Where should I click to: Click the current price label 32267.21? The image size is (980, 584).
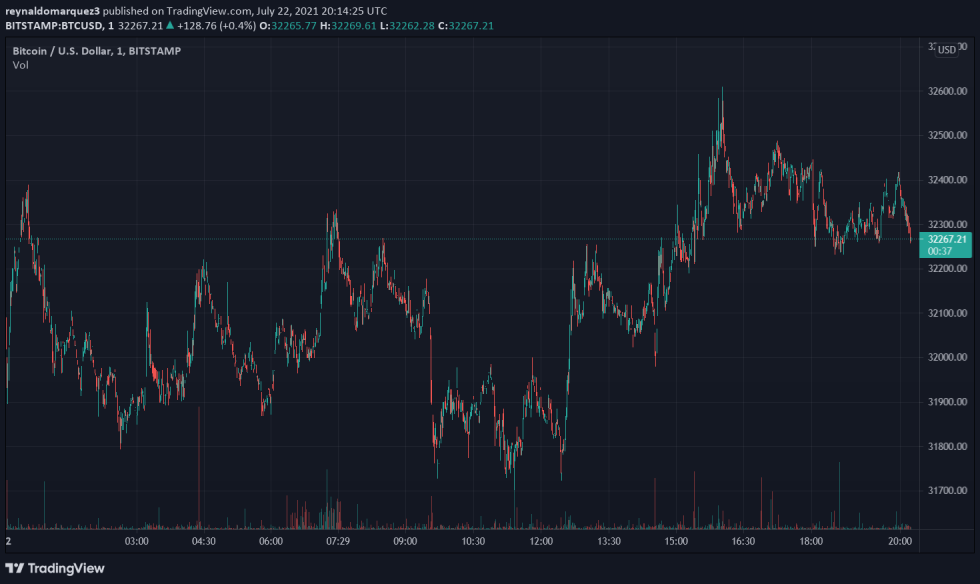[946, 239]
